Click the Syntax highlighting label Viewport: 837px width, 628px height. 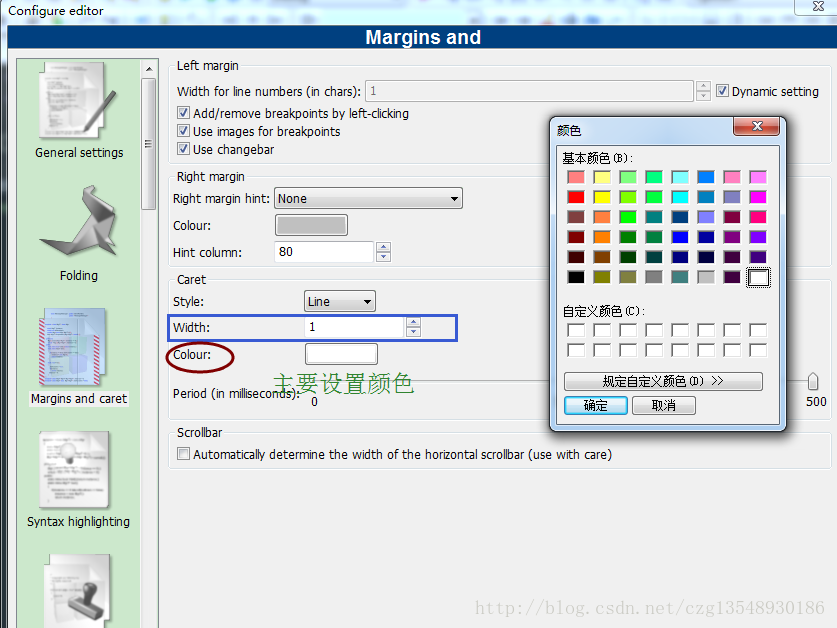pyautogui.click(x=78, y=522)
